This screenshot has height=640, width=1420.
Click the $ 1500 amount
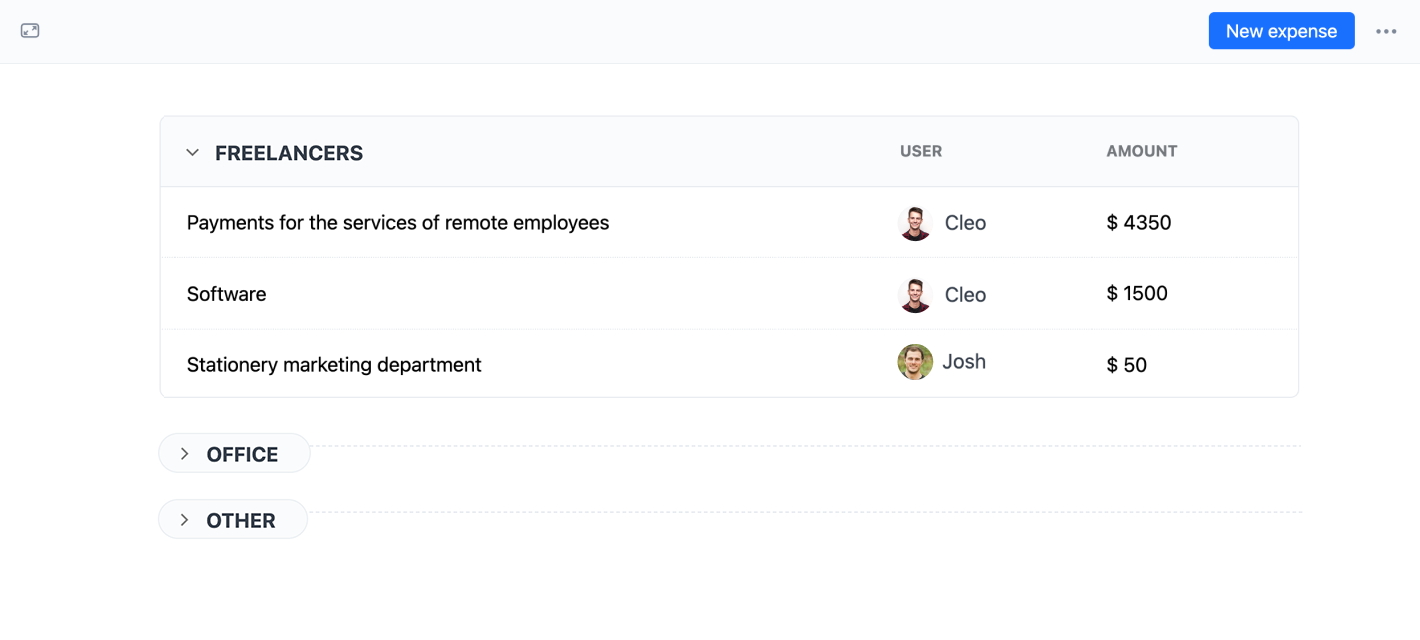1137,294
